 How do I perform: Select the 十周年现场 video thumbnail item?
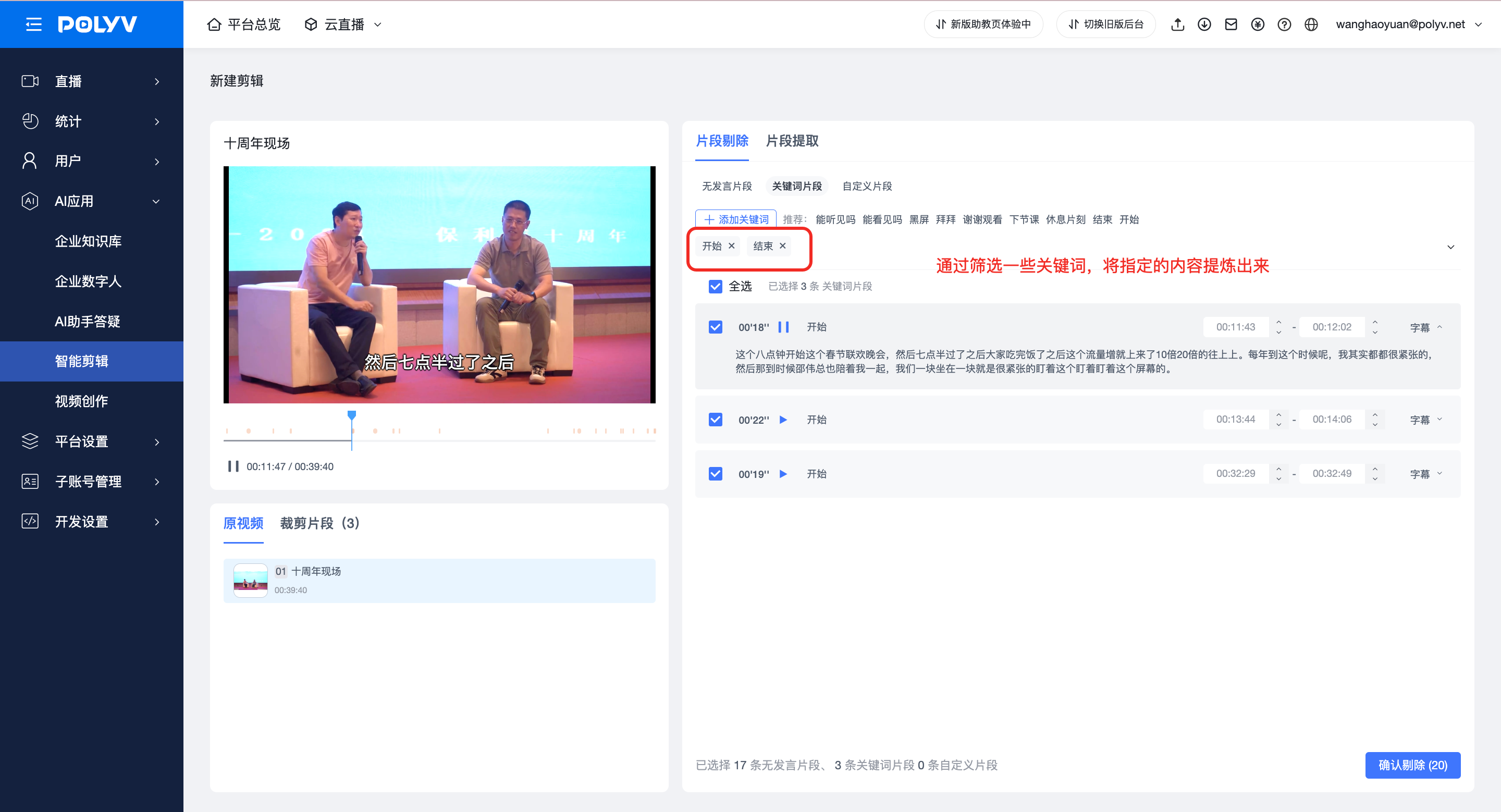[x=439, y=580]
